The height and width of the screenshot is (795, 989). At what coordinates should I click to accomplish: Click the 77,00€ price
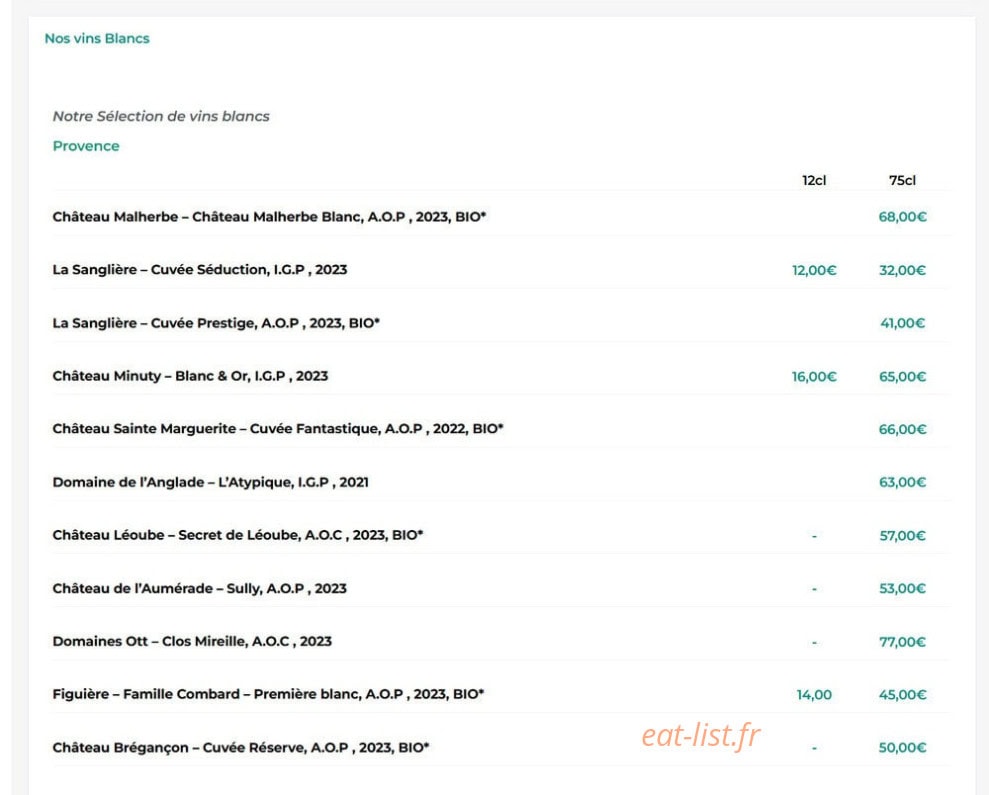[902, 642]
